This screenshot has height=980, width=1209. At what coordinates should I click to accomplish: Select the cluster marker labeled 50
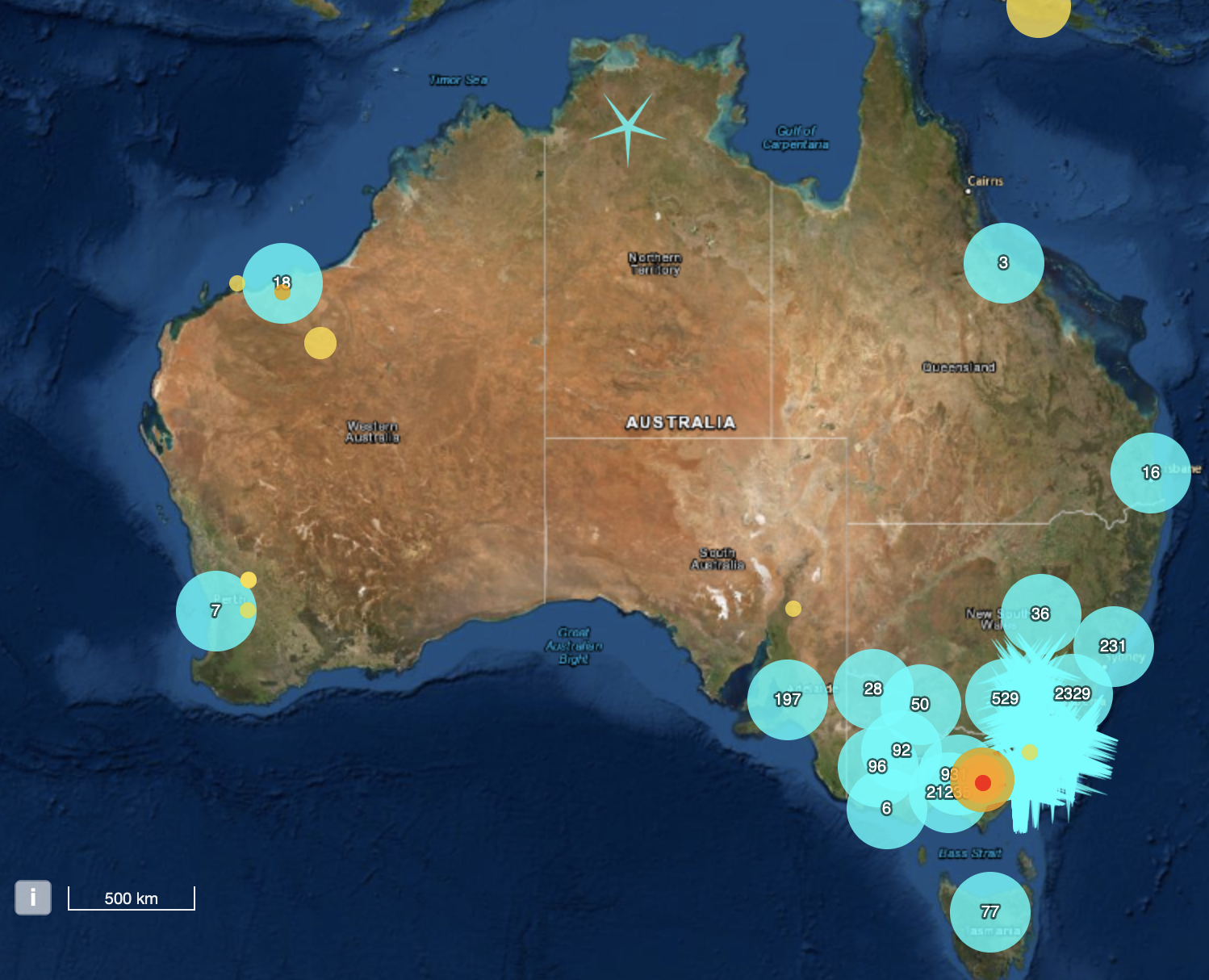click(920, 705)
